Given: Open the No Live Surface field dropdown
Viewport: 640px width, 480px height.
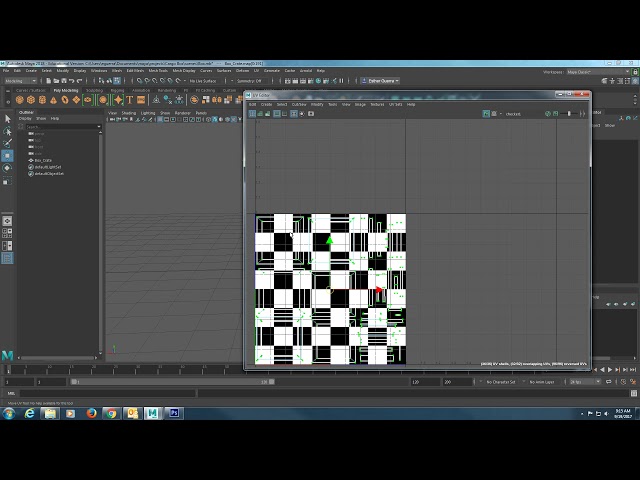Looking at the screenshot, I should (x=203, y=81).
